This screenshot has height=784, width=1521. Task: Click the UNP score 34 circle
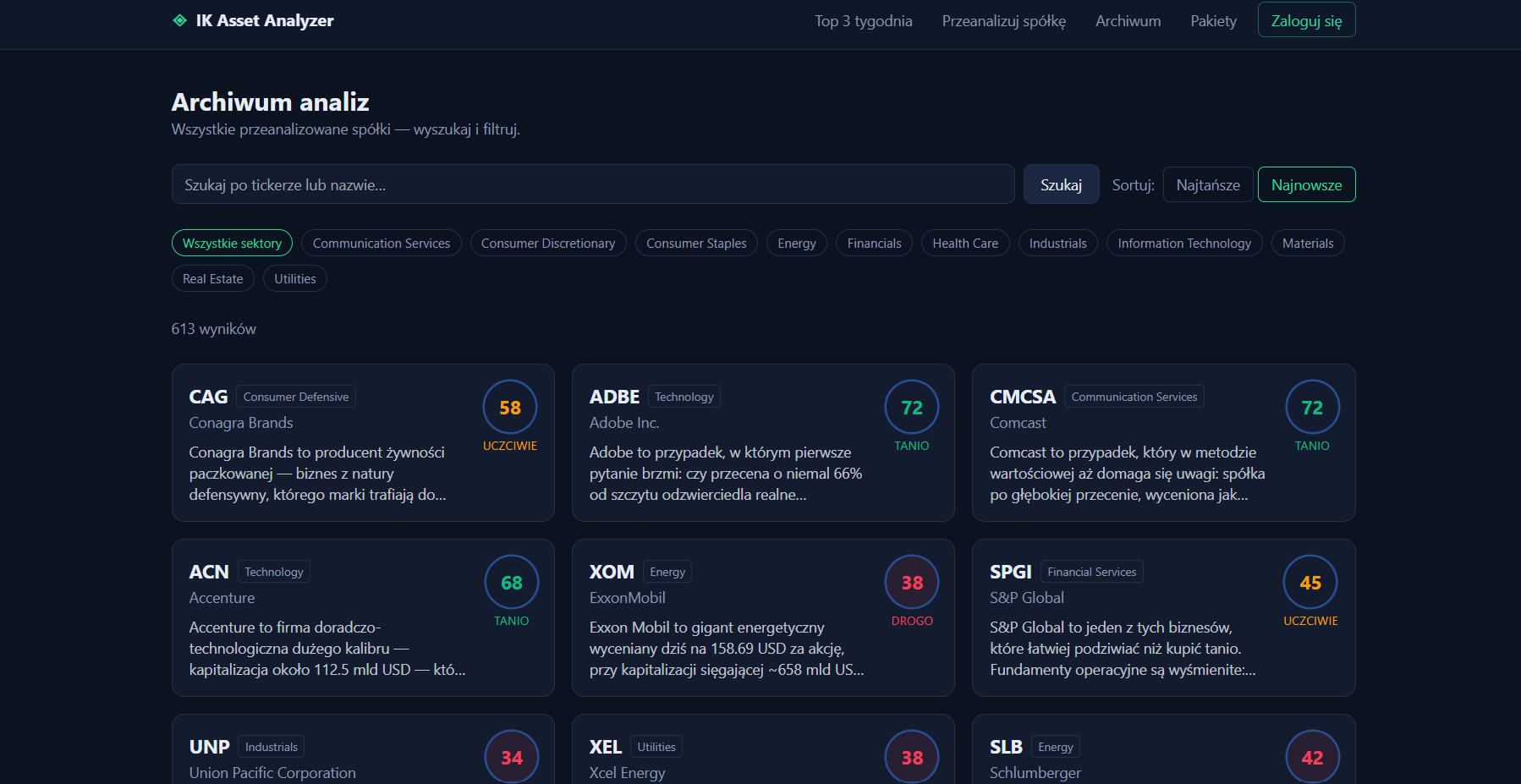[x=512, y=757]
